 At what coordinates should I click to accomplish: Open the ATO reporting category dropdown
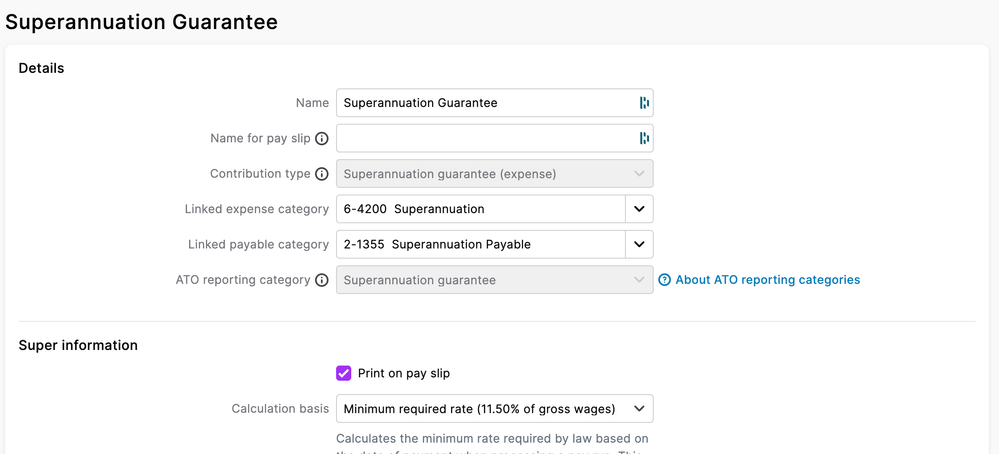coord(494,280)
